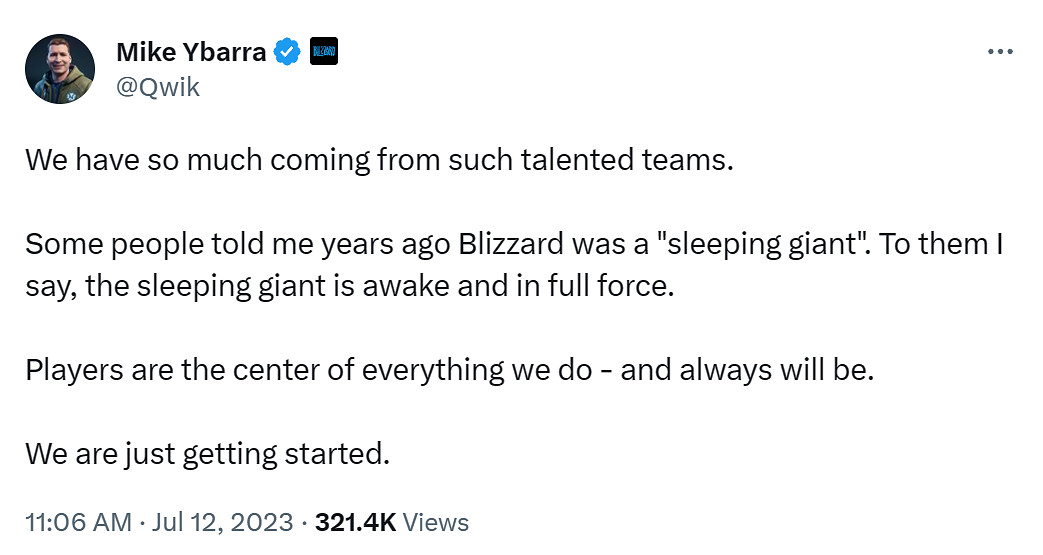Open the @Qwik handle link
The image size is (1043, 555).
point(158,87)
